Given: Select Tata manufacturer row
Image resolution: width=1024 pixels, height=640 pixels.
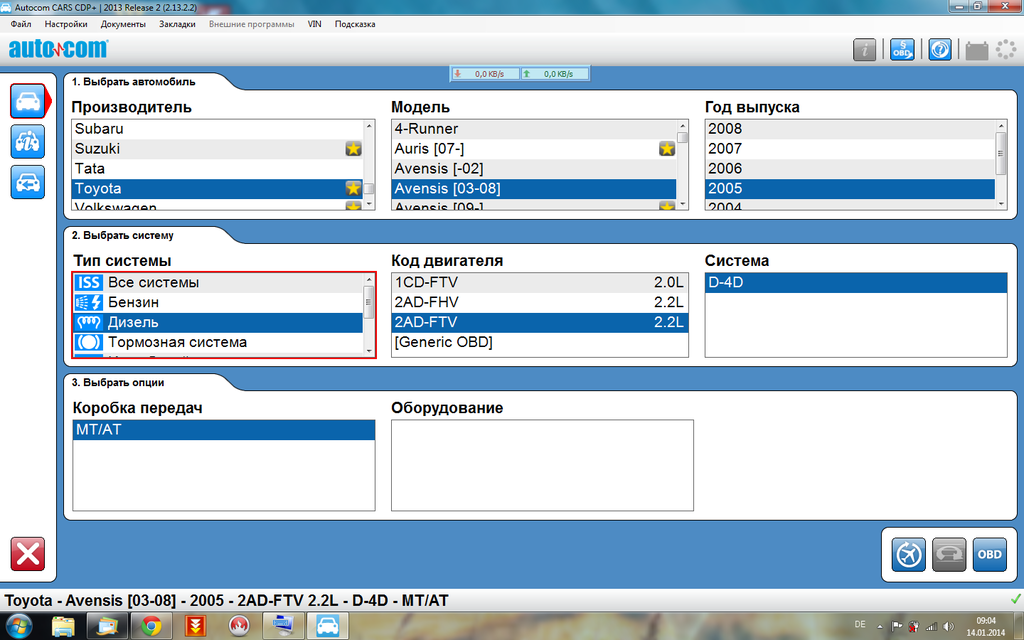Looking at the screenshot, I should point(217,168).
